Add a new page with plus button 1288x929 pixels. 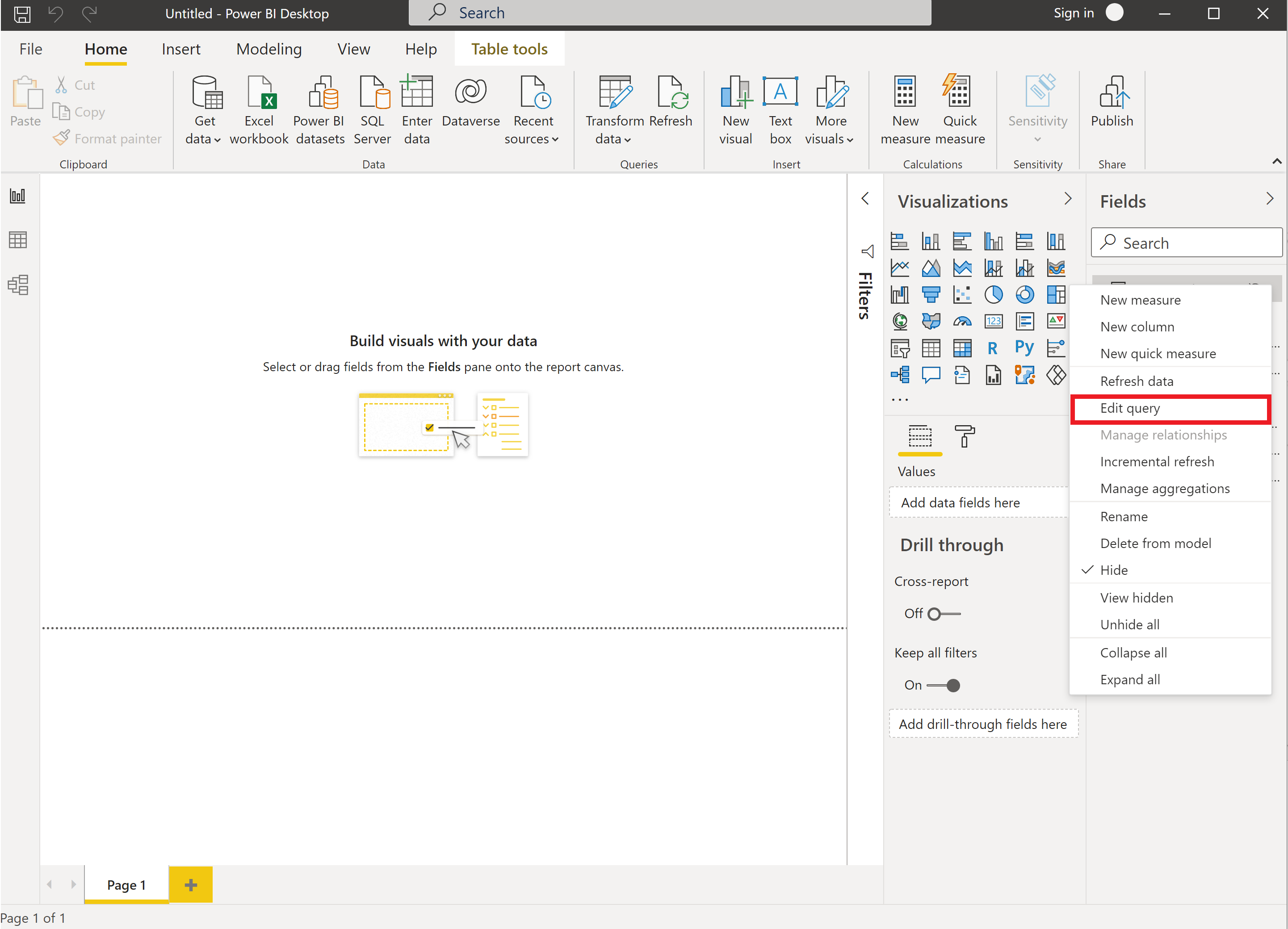coord(191,884)
